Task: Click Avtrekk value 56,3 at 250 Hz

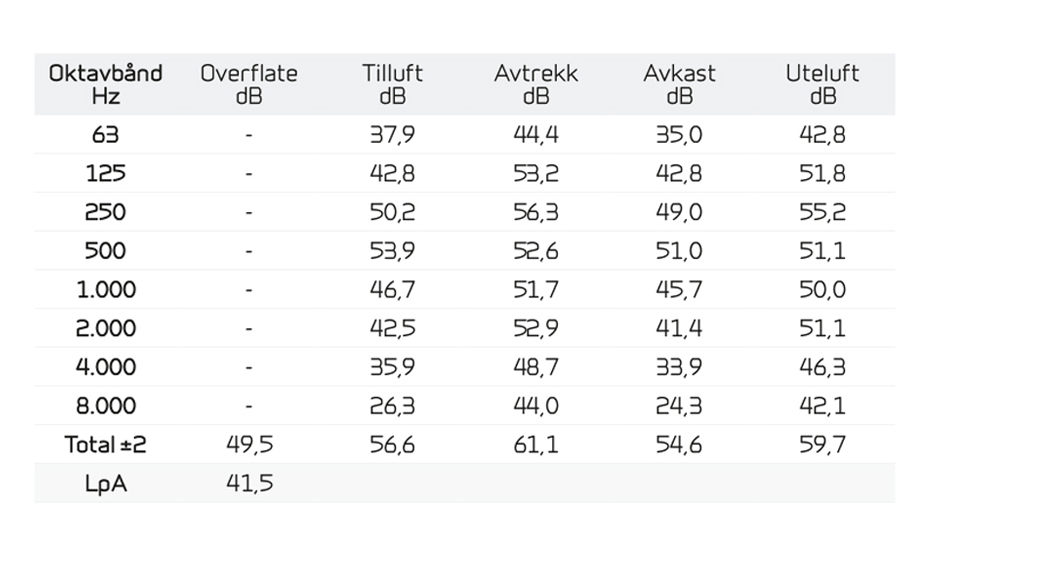Action: [x=536, y=212]
